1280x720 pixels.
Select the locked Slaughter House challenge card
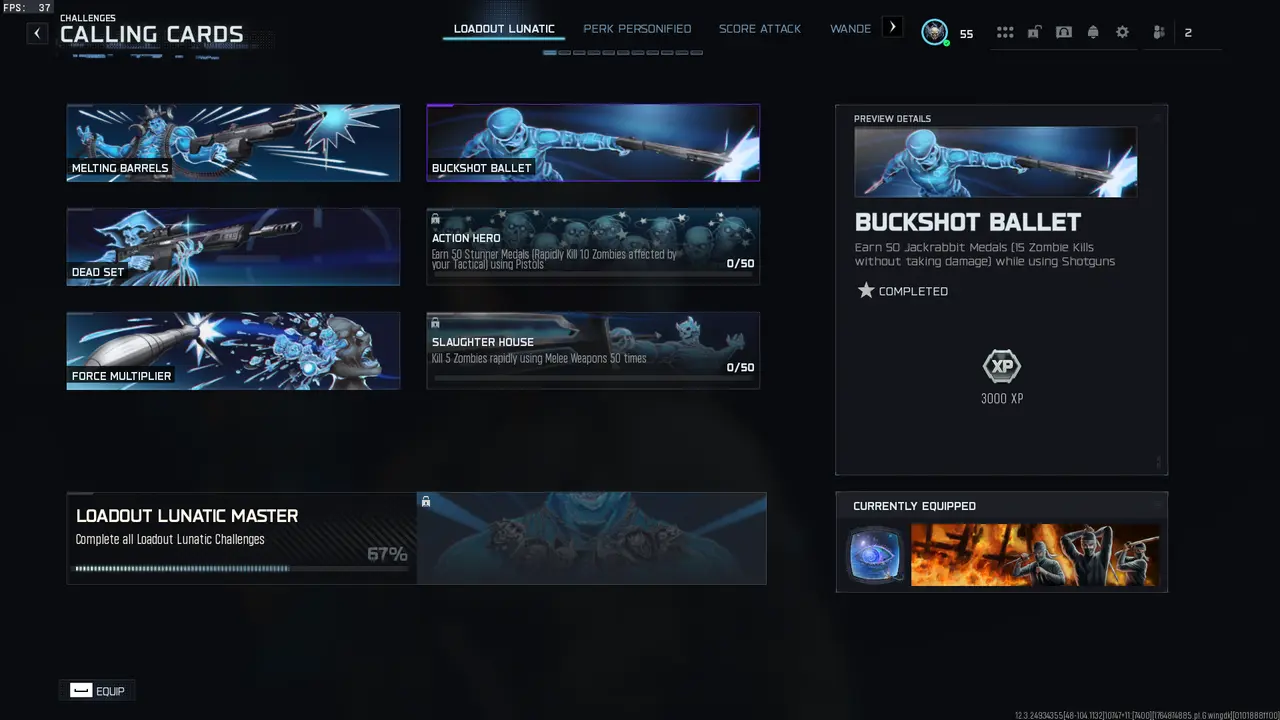593,351
